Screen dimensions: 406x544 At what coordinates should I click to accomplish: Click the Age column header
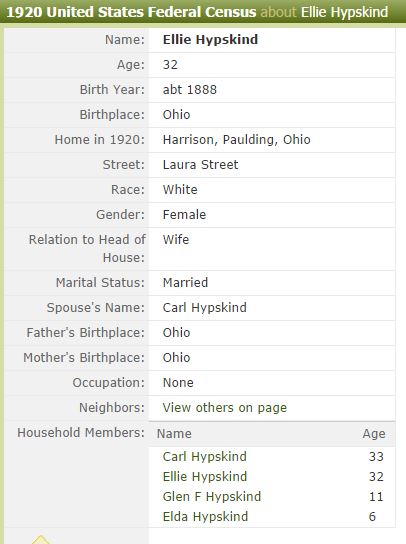point(374,434)
